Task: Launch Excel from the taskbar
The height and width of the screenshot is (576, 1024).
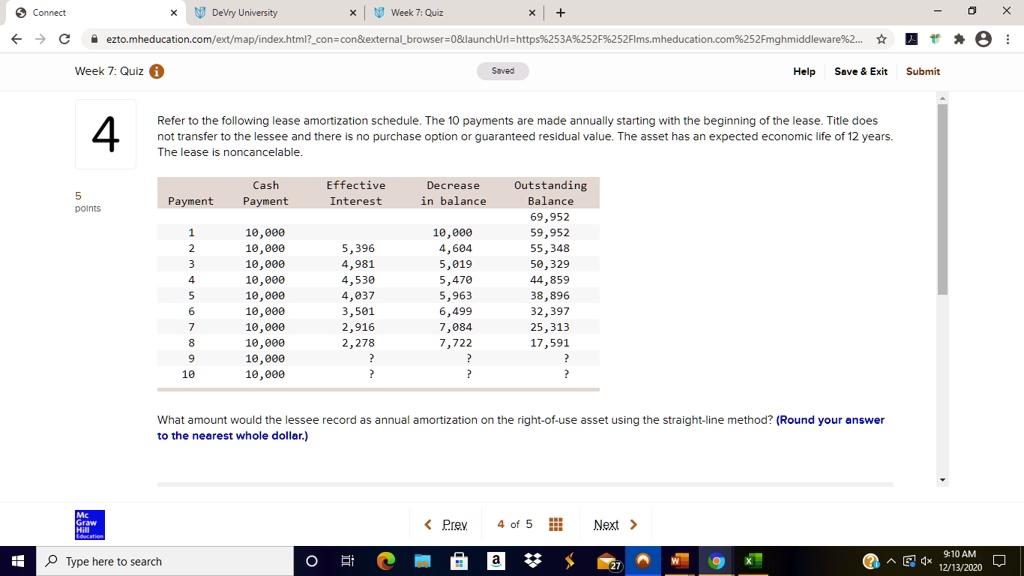Action: coord(751,561)
